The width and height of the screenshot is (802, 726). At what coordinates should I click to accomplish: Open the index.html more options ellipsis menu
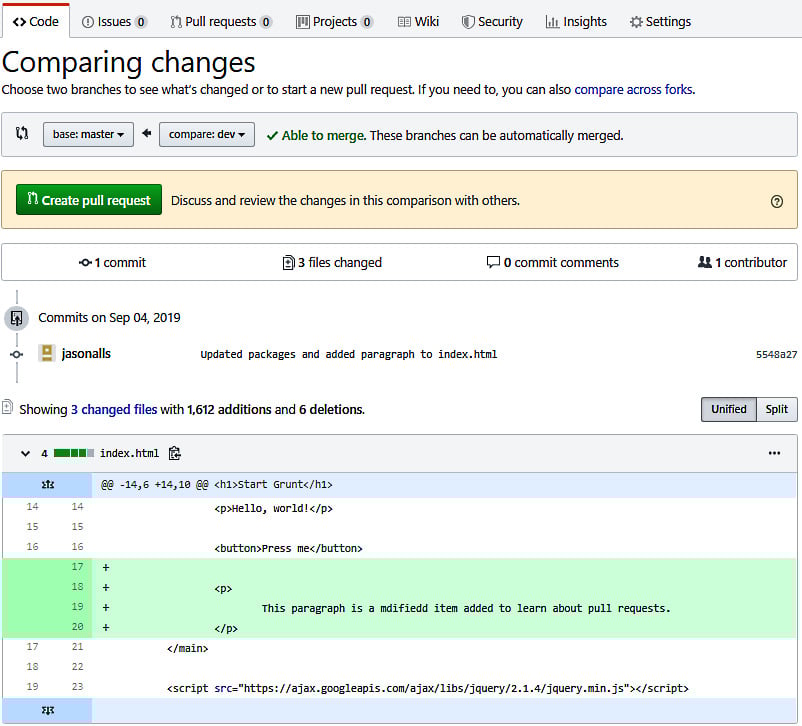click(774, 453)
